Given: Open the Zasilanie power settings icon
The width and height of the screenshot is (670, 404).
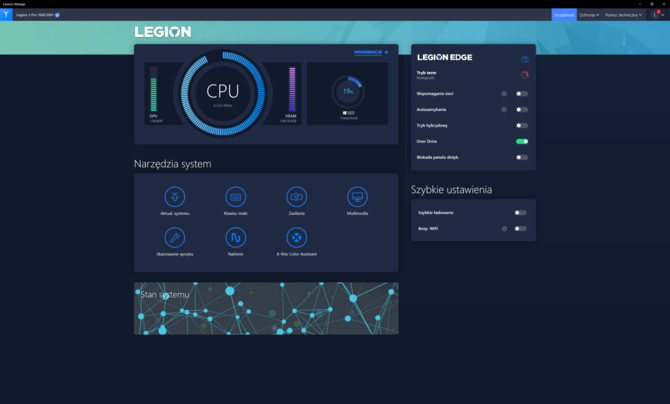Looking at the screenshot, I should pyautogui.click(x=297, y=197).
